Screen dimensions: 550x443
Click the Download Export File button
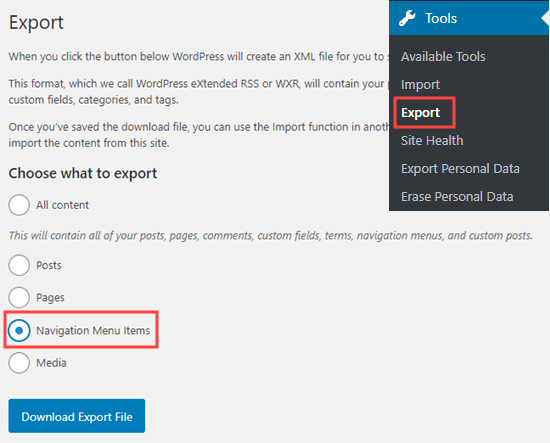(x=77, y=416)
